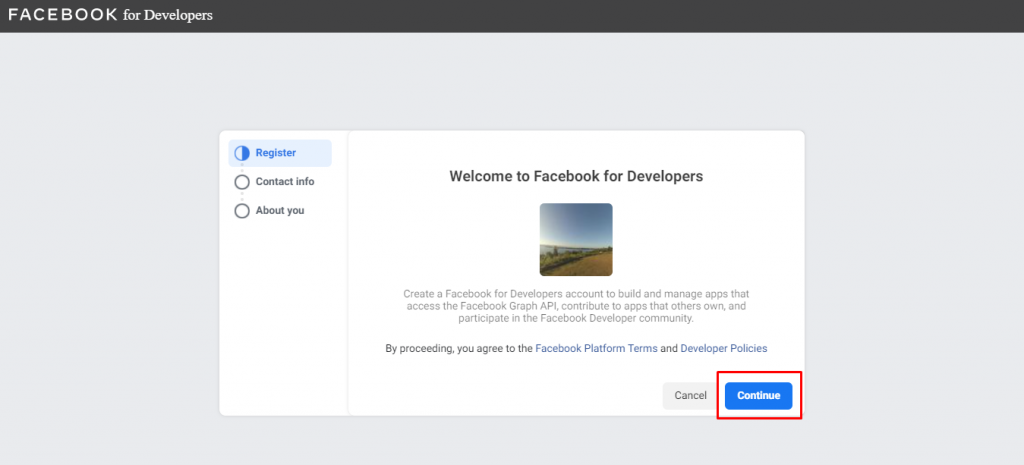
Task: Click the Cancel button
Action: pyautogui.click(x=690, y=396)
